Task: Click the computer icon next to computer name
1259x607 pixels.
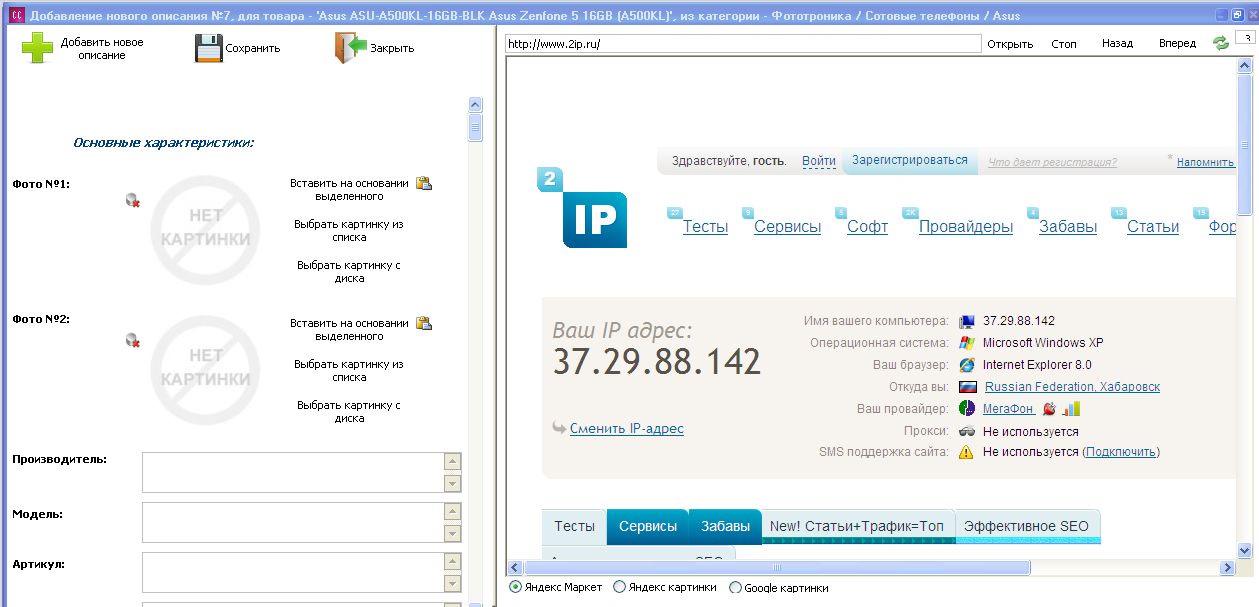Action: (966, 321)
